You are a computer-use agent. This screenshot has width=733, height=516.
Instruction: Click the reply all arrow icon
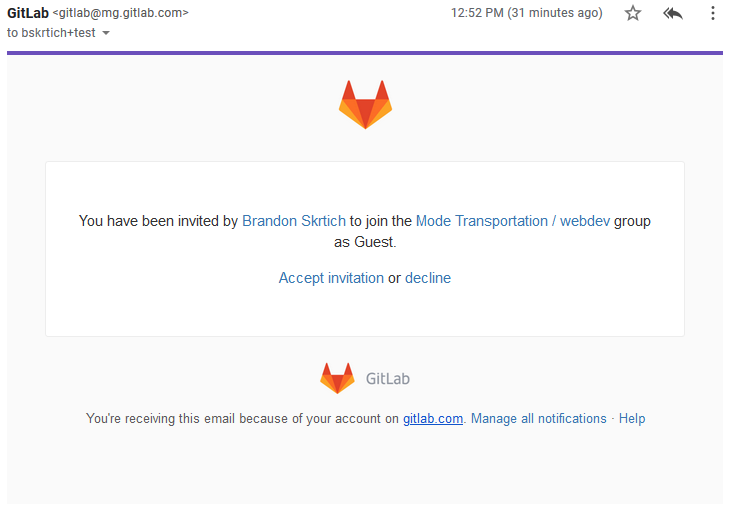coord(673,14)
